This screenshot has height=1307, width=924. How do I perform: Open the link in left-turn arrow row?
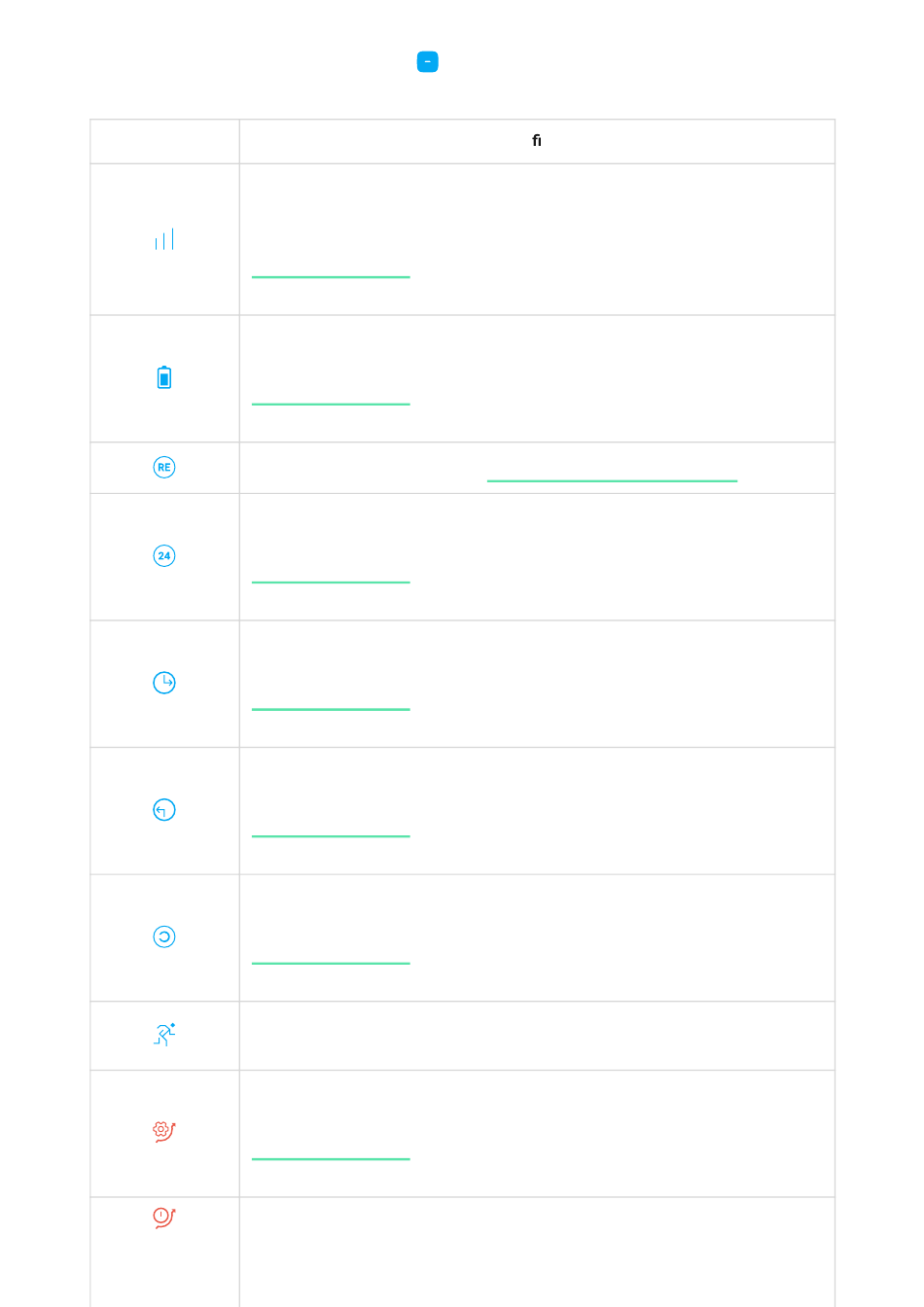pyautogui.click(x=331, y=835)
